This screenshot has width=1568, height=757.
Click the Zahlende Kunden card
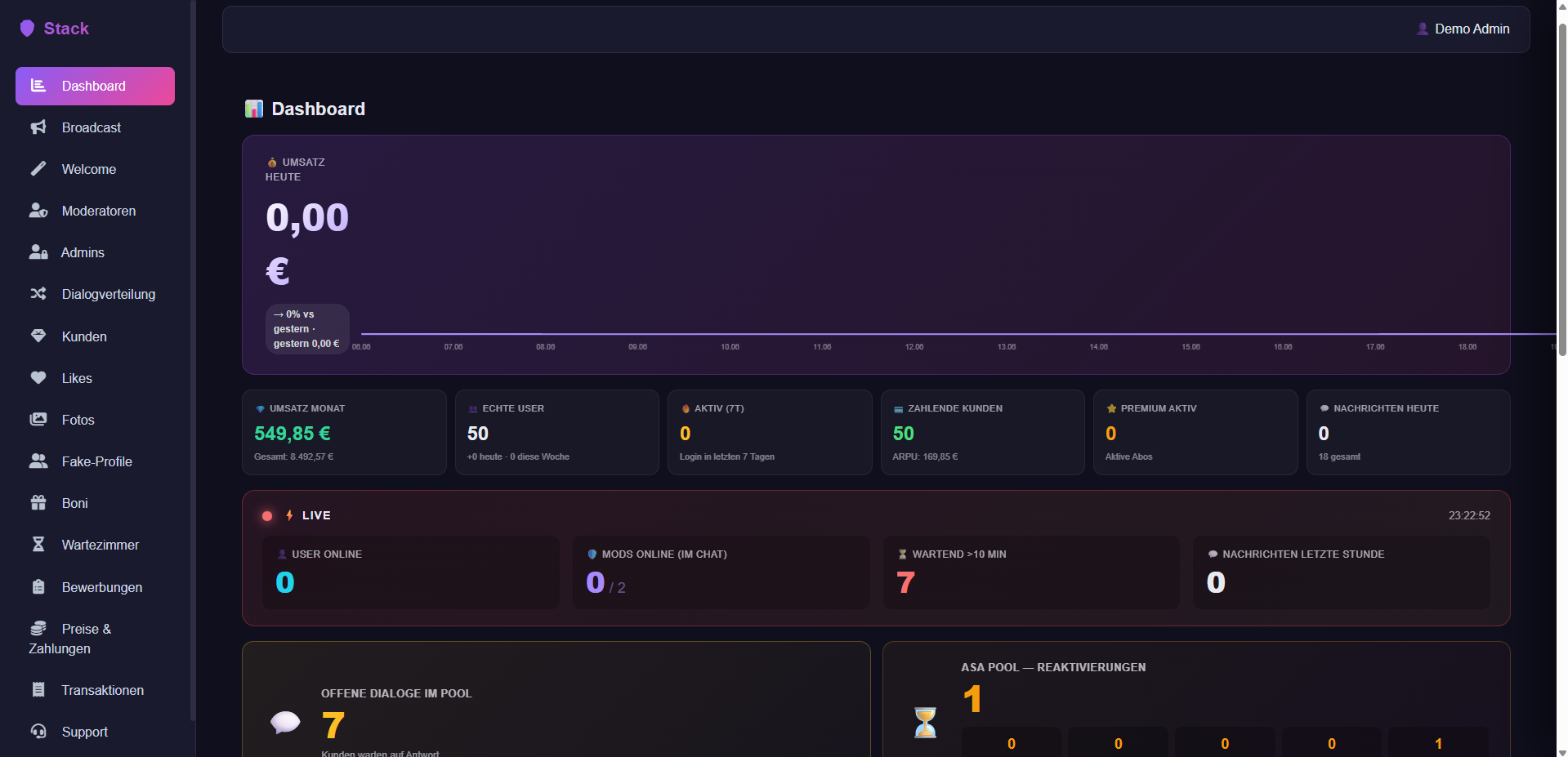(x=982, y=432)
